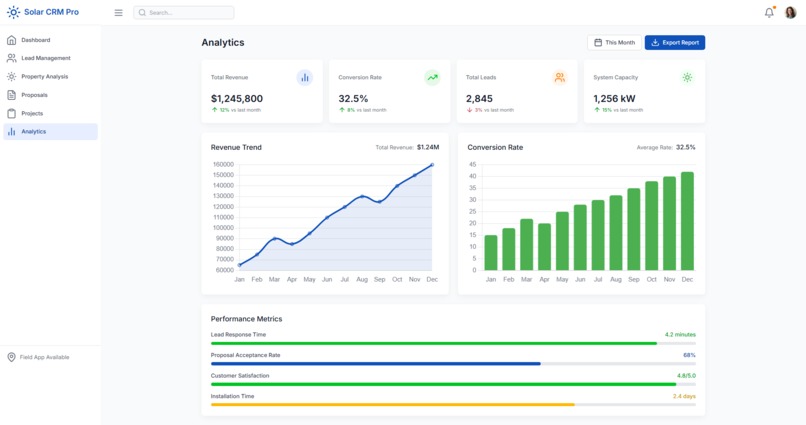806x425 pixels.
Task: Open the user profile avatar
Action: click(791, 13)
